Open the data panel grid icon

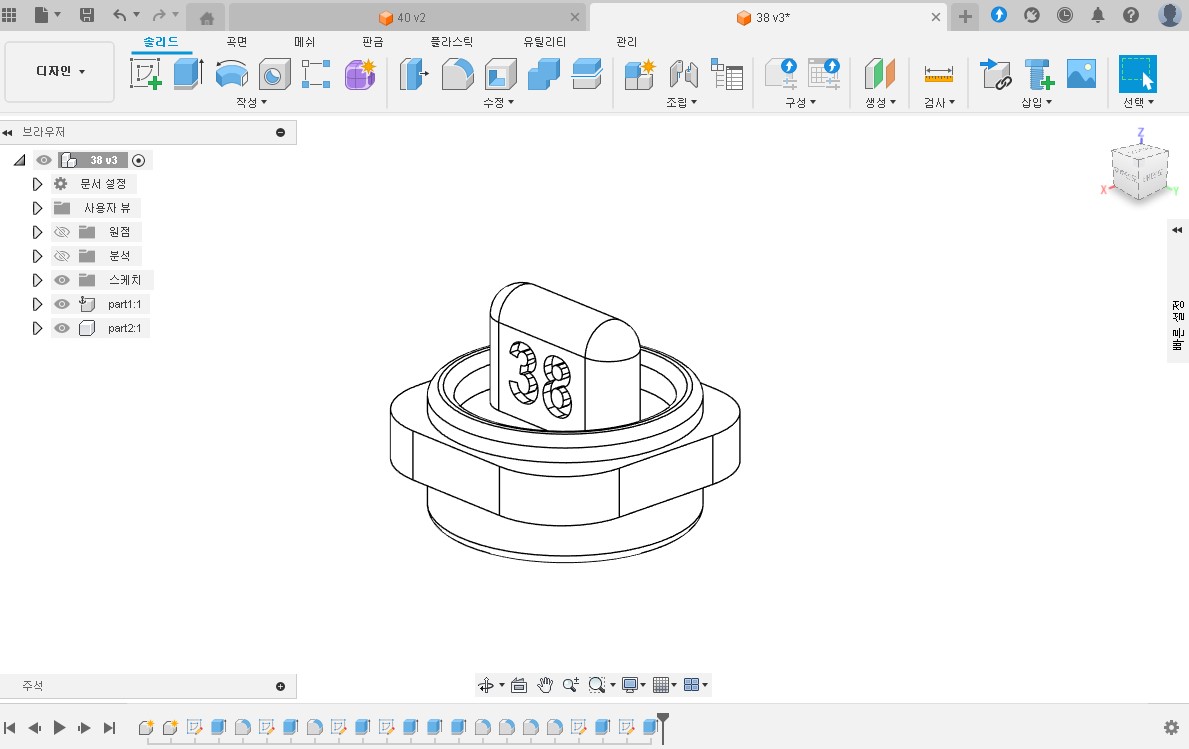[9, 15]
